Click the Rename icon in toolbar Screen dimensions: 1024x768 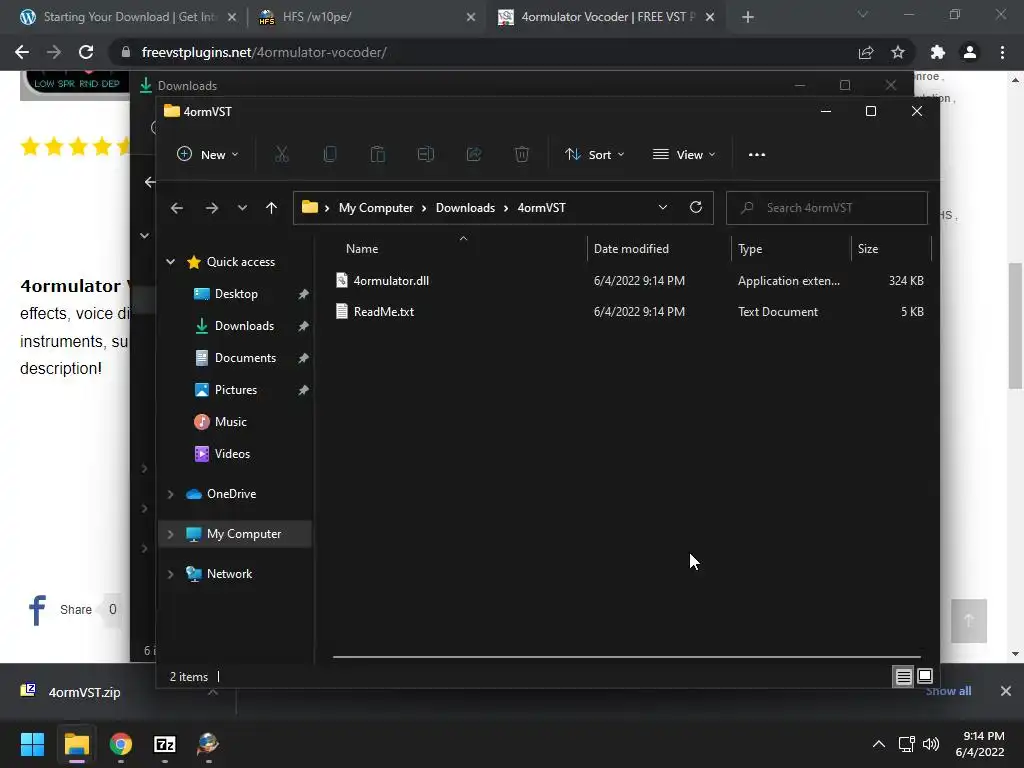pos(426,155)
